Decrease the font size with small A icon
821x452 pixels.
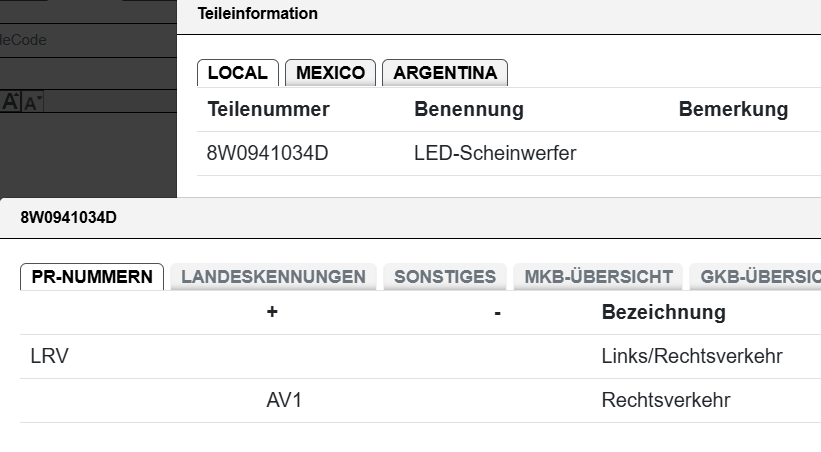point(32,102)
